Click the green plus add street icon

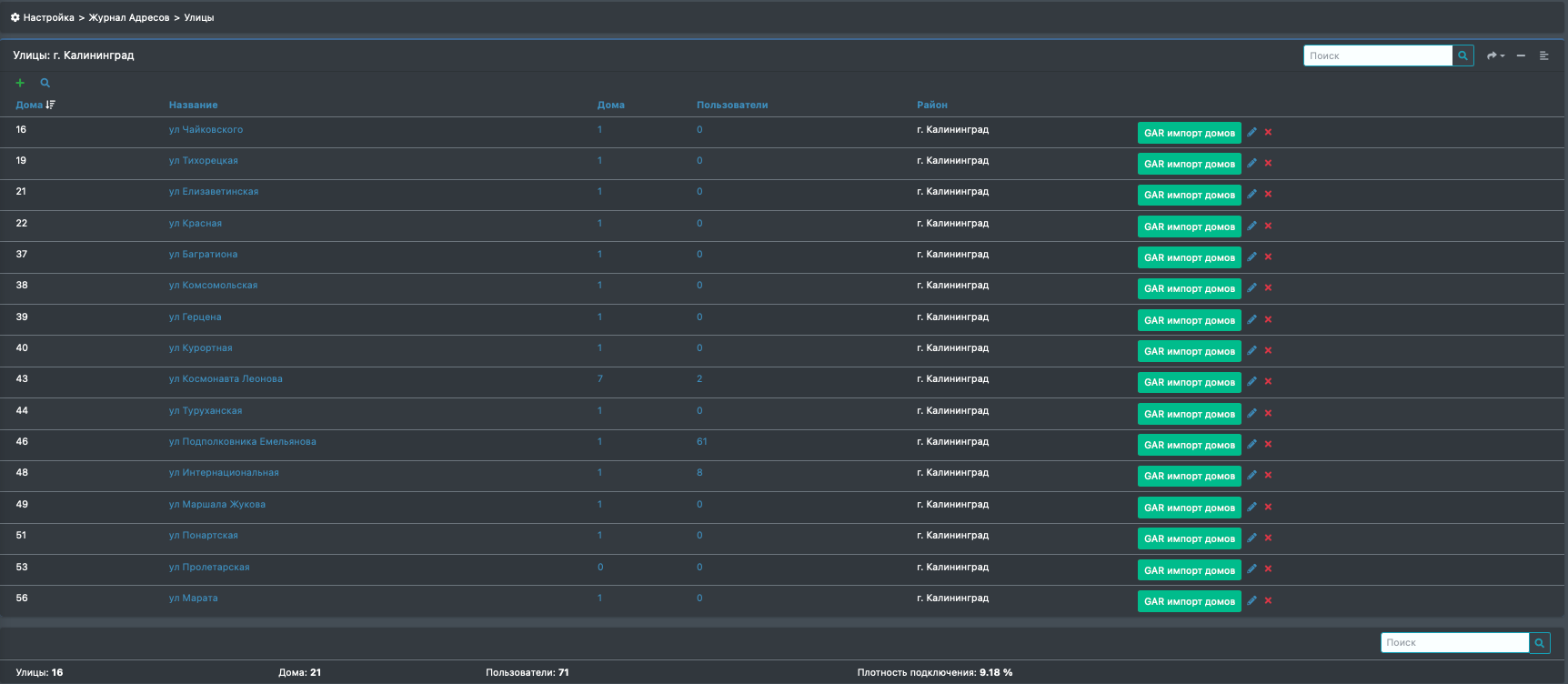(x=20, y=83)
